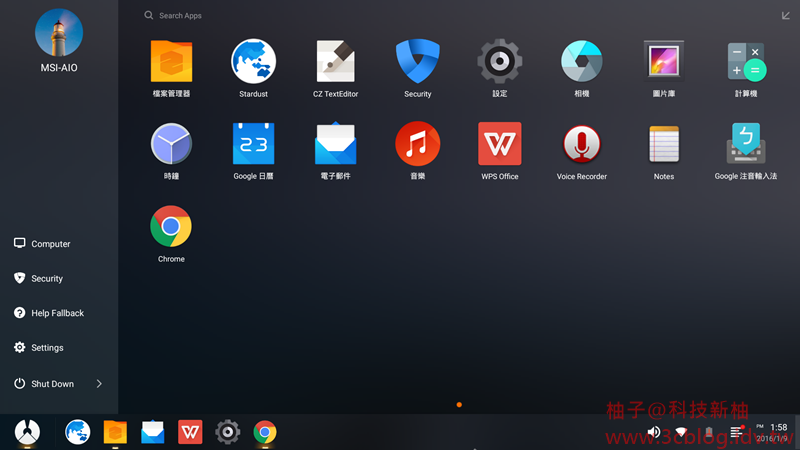Open the notification list tray icon
800x450 pixels.
tap(737, 432)
